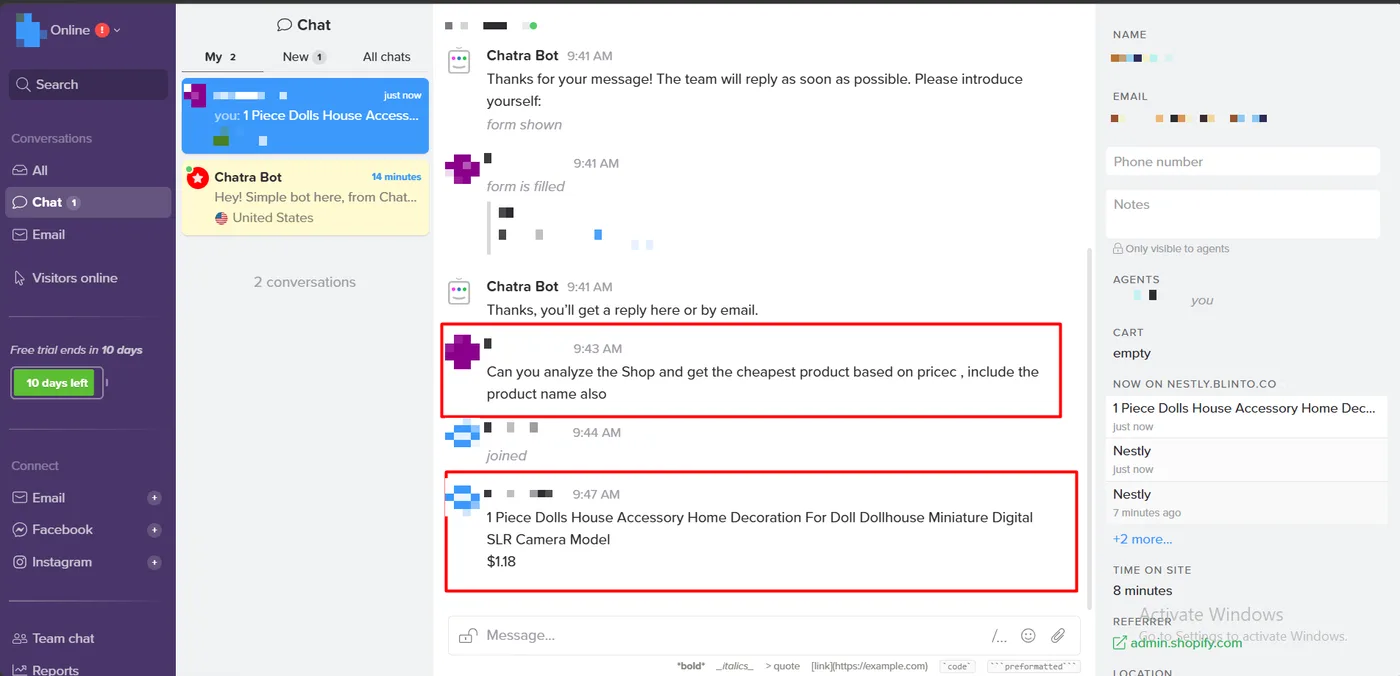Toggle the lock icon in message box
The width and height of the screenshot is (1400, 676).
coord(467,636)
